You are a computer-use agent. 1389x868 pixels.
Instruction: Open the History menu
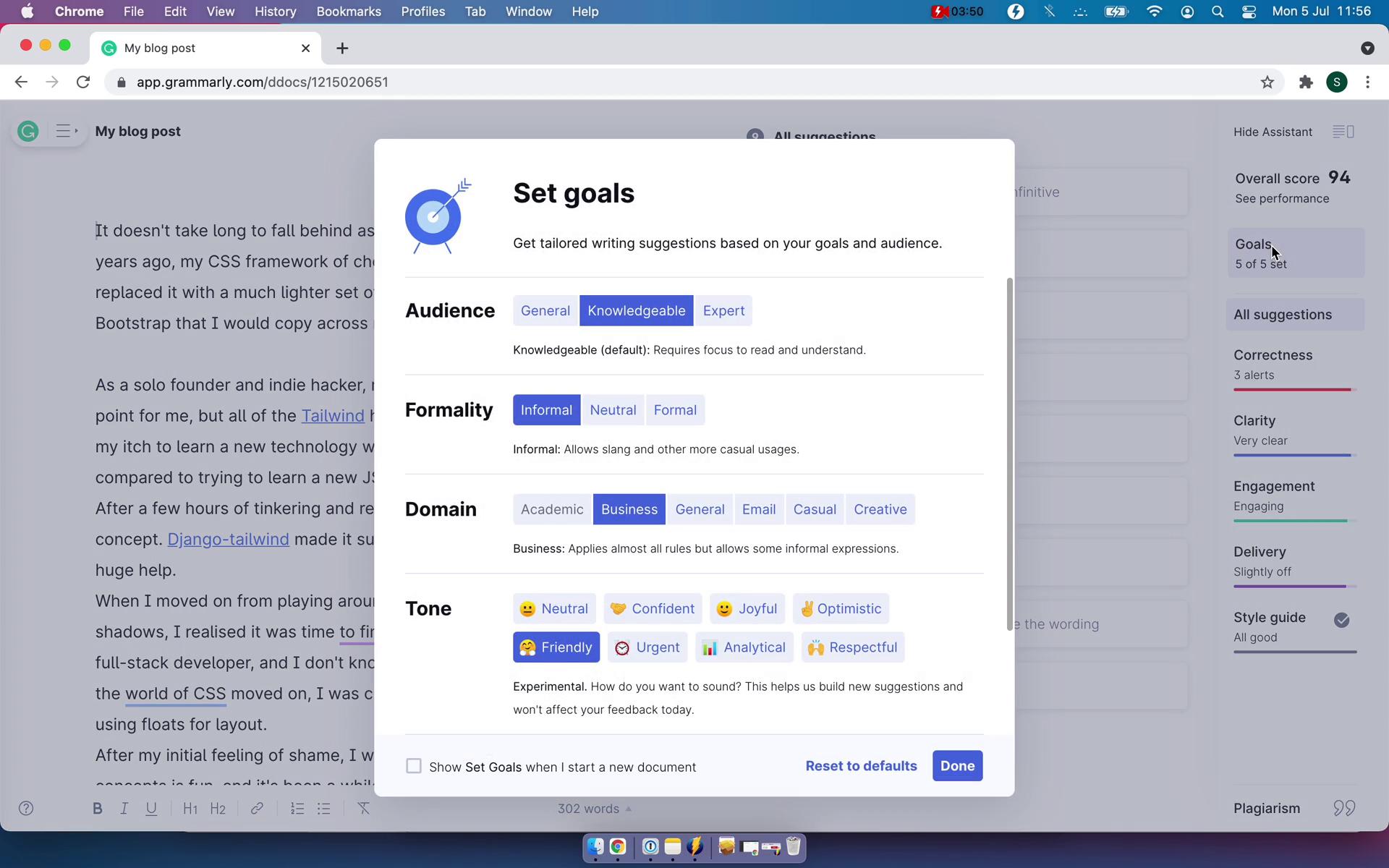click(275, 12)
